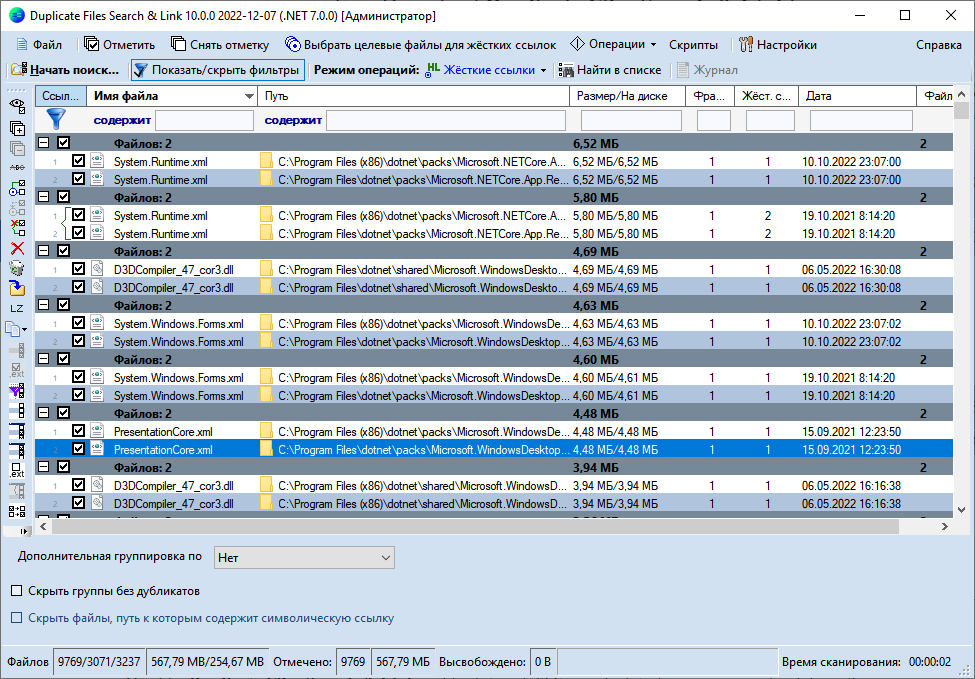Click the Начать поиск button
This screenshot has height=679, width=975.
65,70
